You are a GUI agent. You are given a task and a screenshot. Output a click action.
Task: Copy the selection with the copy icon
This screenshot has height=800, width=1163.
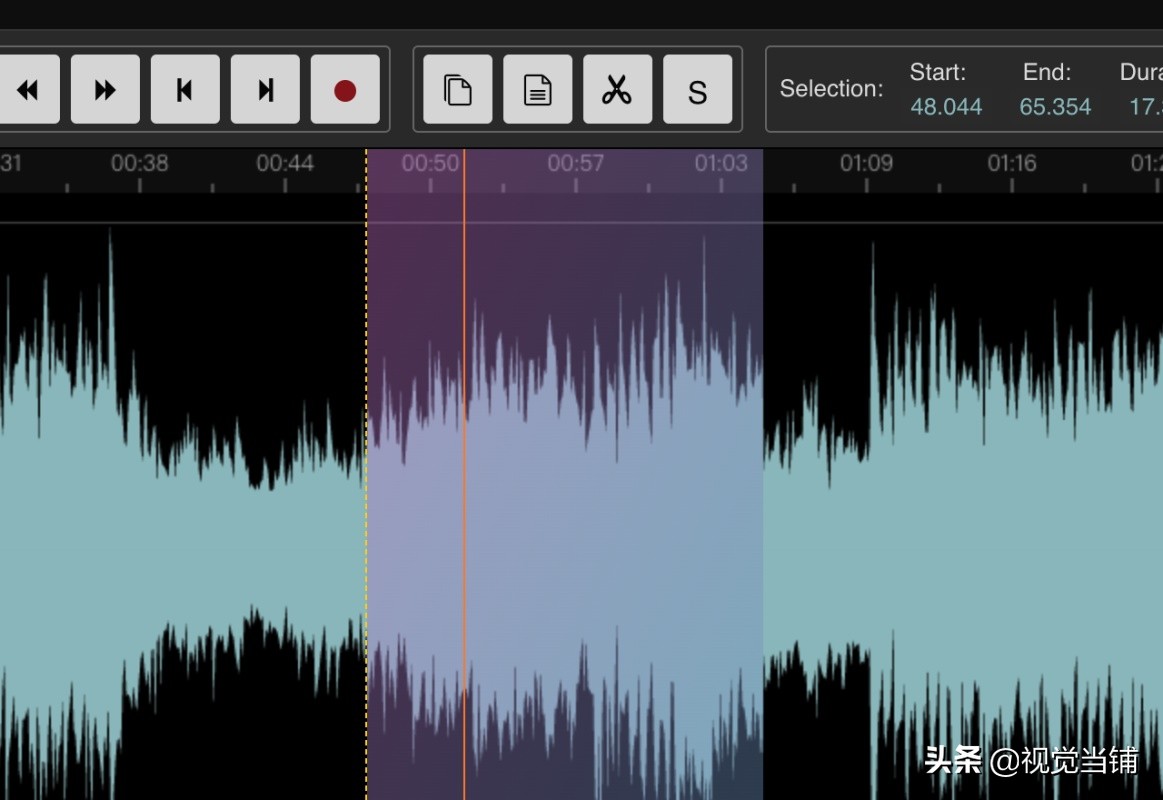tap(458, 89)
